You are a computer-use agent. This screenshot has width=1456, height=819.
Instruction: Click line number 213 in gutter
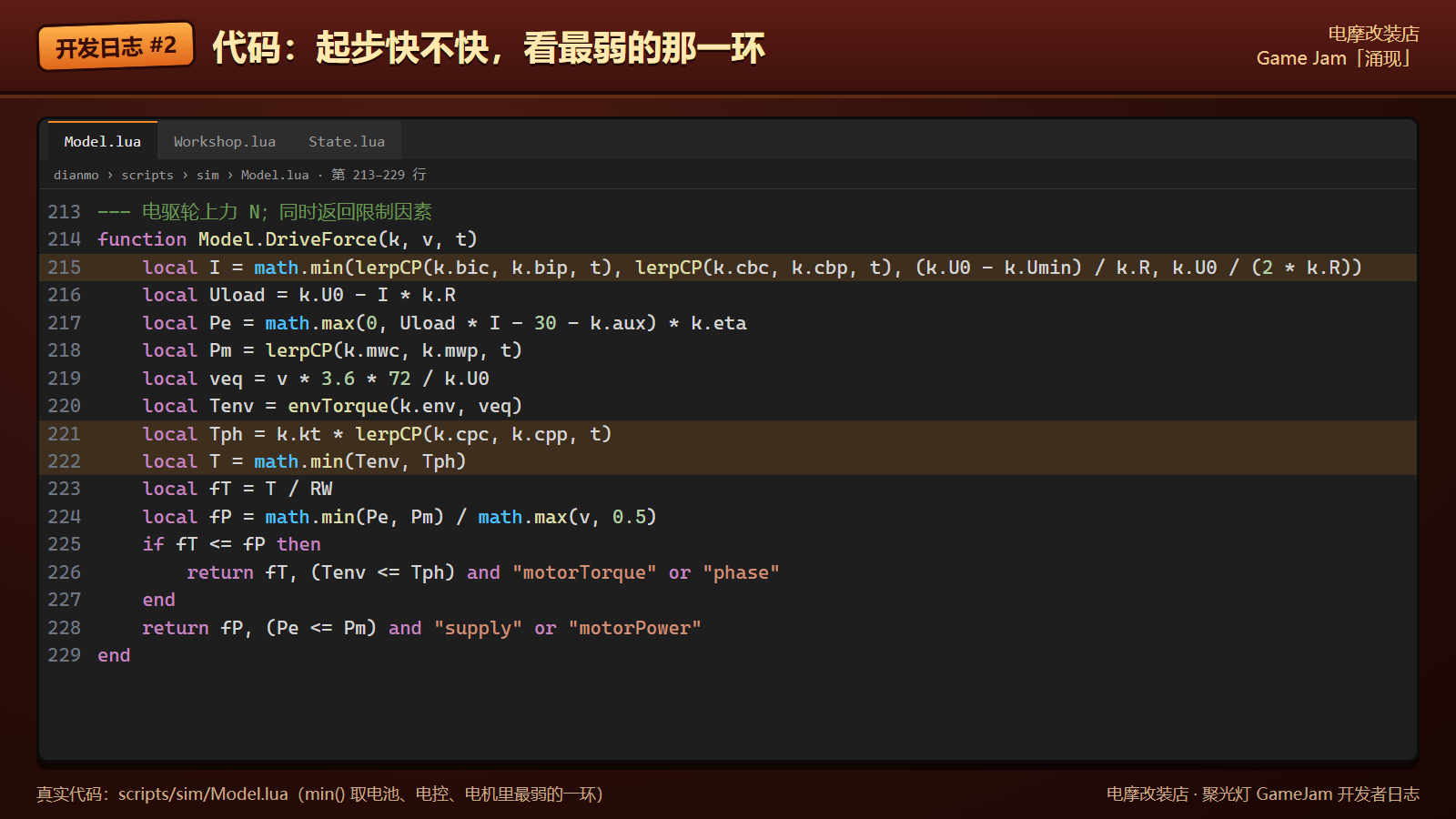64,212
